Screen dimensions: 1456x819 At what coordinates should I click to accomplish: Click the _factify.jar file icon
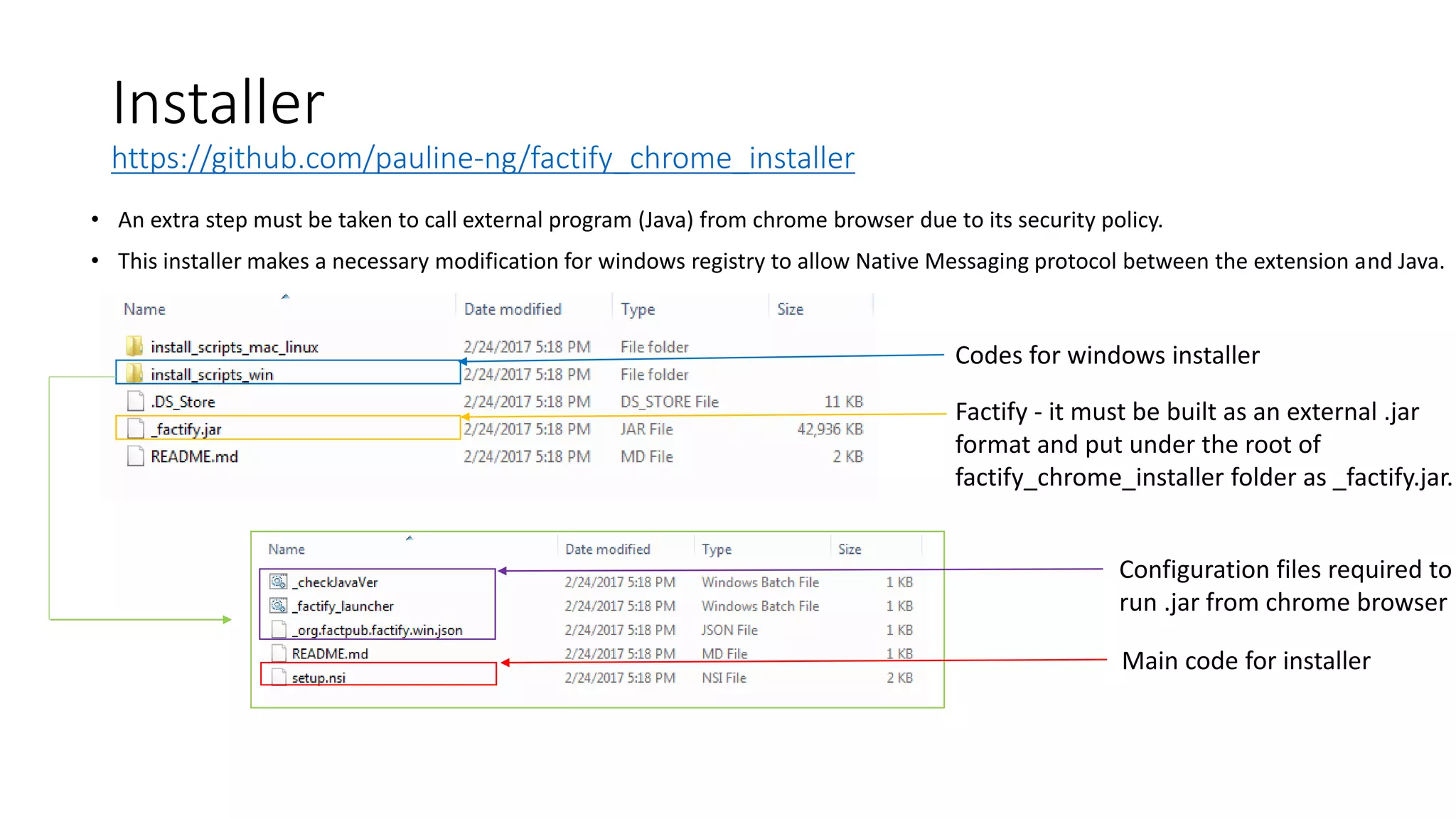tap(135, 429)
